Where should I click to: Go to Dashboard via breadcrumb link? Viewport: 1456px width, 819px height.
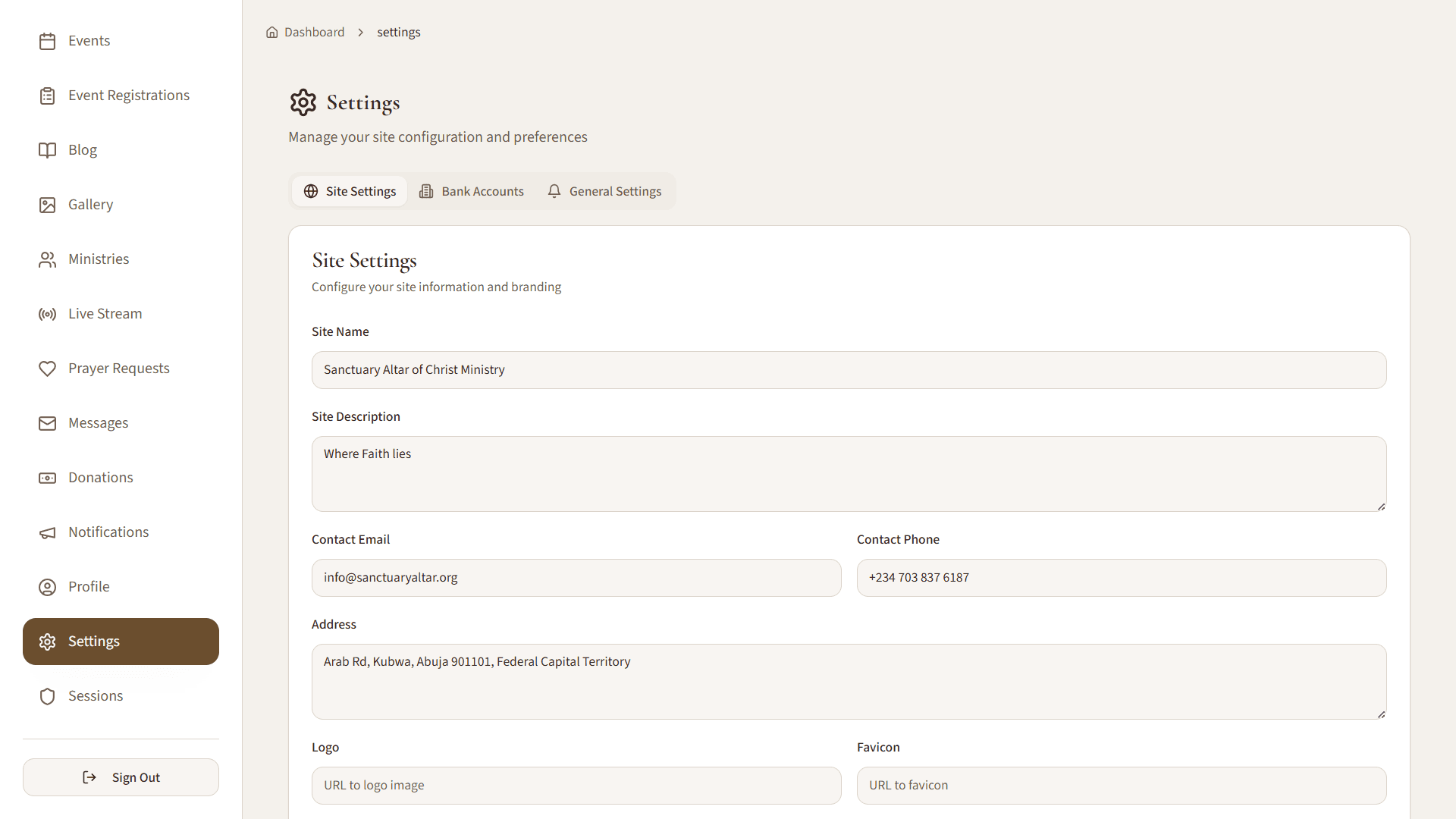point(305,32)
